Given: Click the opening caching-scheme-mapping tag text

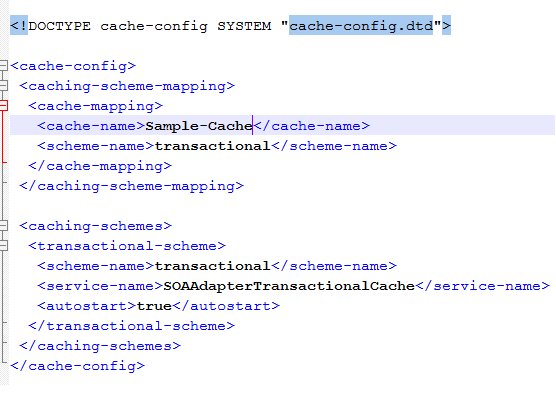Looking at the screenshot, I should point(127,86).
